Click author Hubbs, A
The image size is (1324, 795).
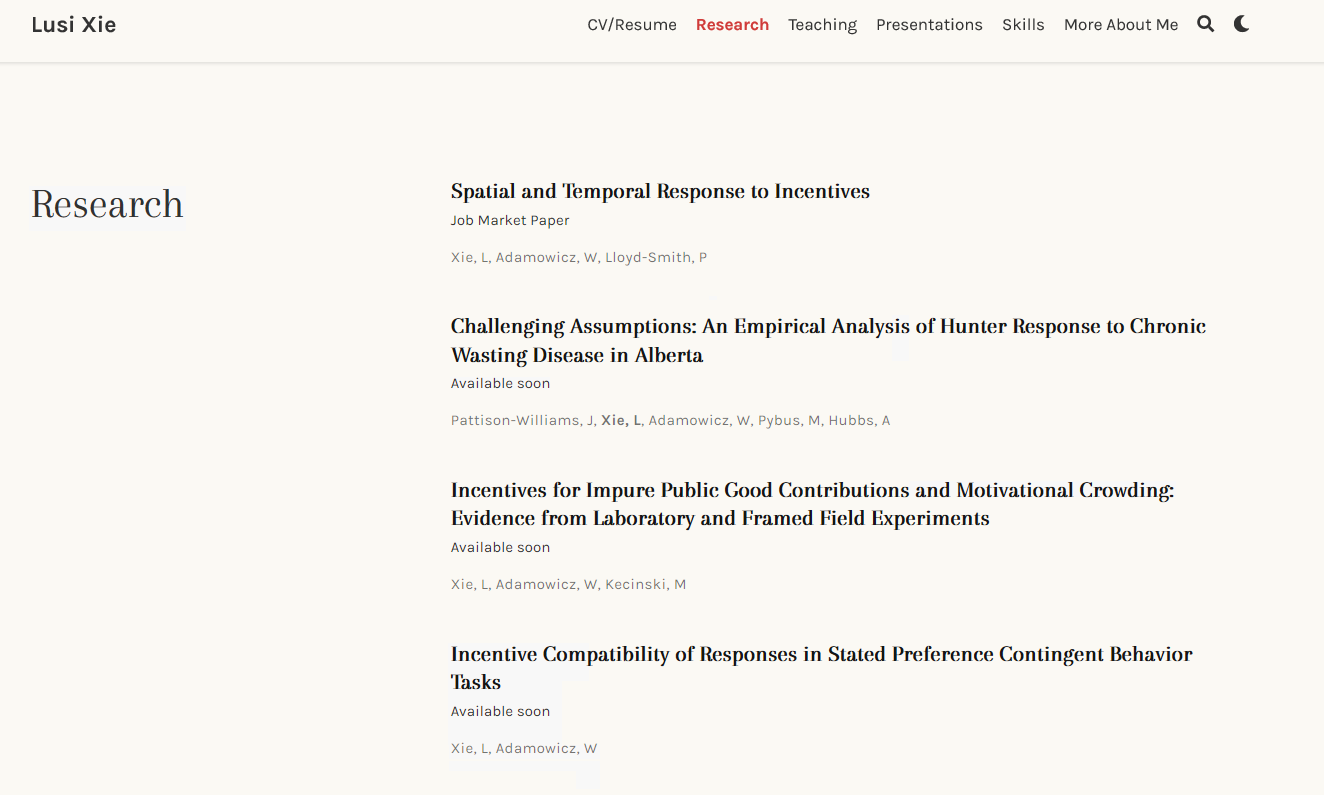[860, 420]
